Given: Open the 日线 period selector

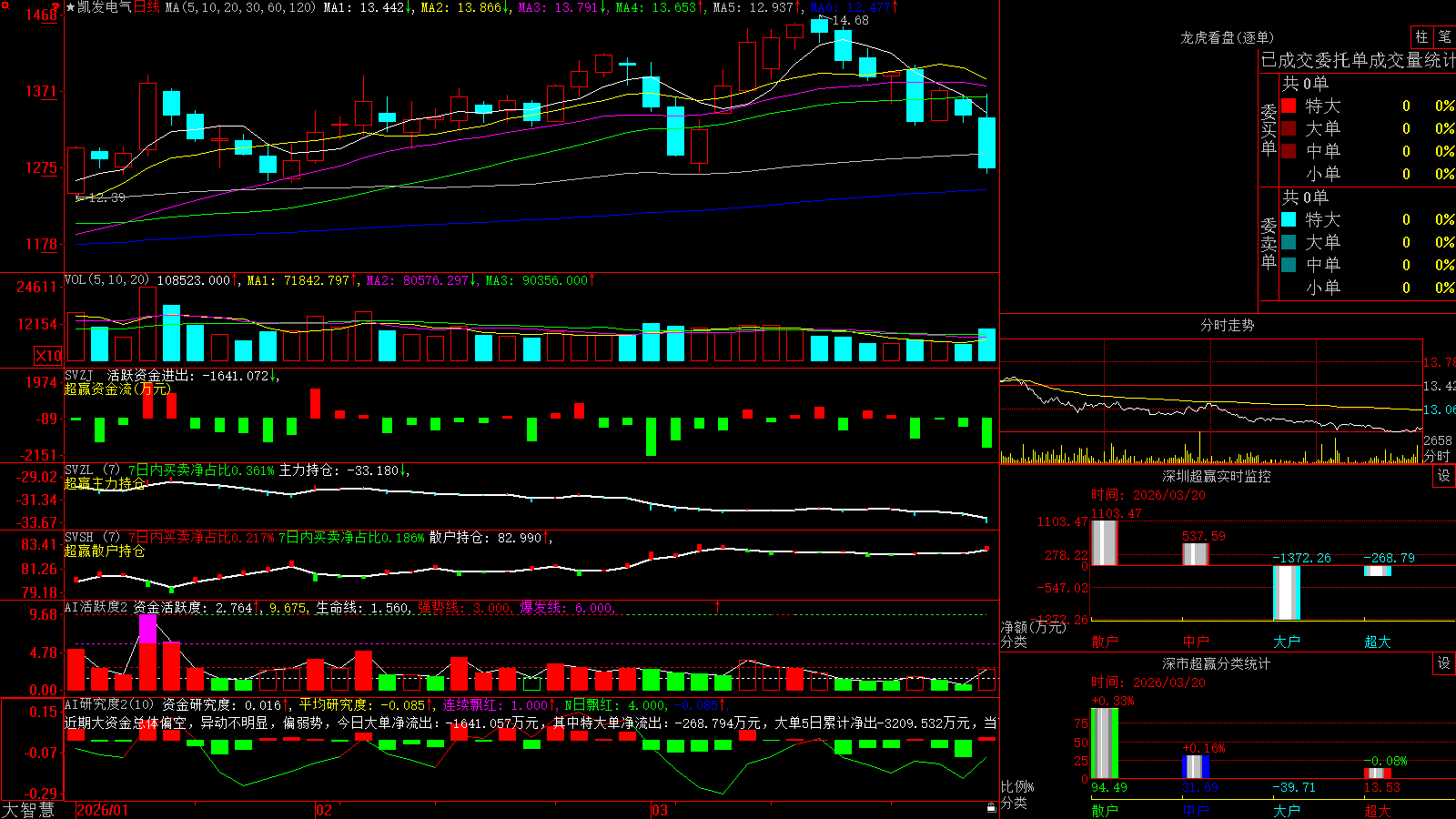Looking at the screenshot, I should tap(147, 7).
